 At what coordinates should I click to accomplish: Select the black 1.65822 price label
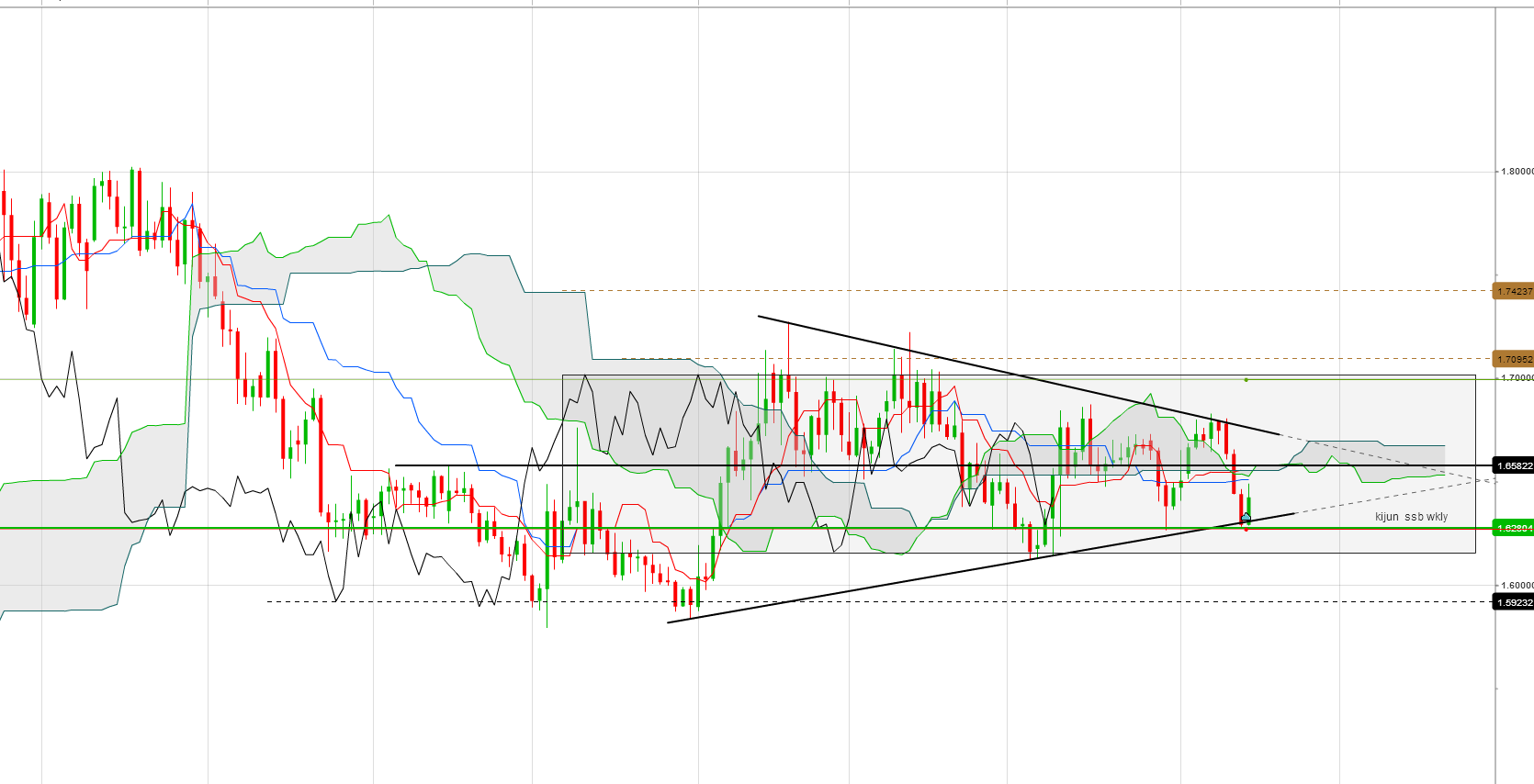point(1514,465)
